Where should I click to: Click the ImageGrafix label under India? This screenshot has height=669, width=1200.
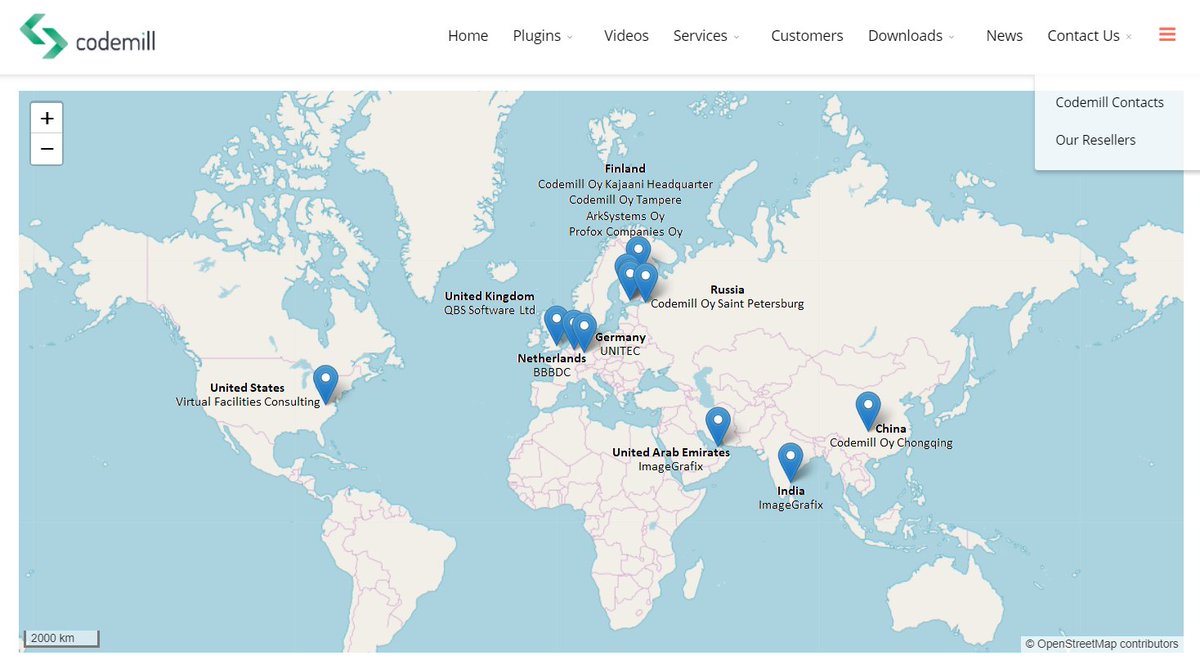791,505
